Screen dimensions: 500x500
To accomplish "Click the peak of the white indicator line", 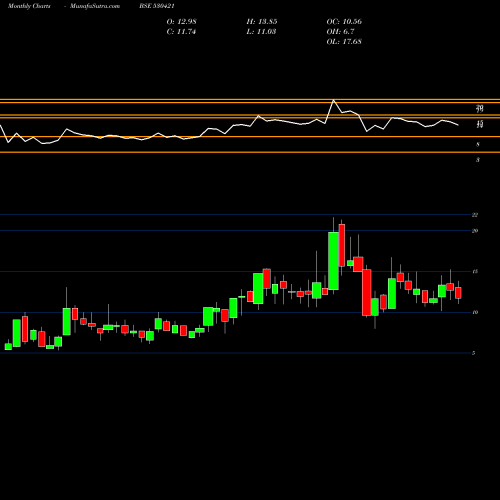I will (x=333, y=100).
